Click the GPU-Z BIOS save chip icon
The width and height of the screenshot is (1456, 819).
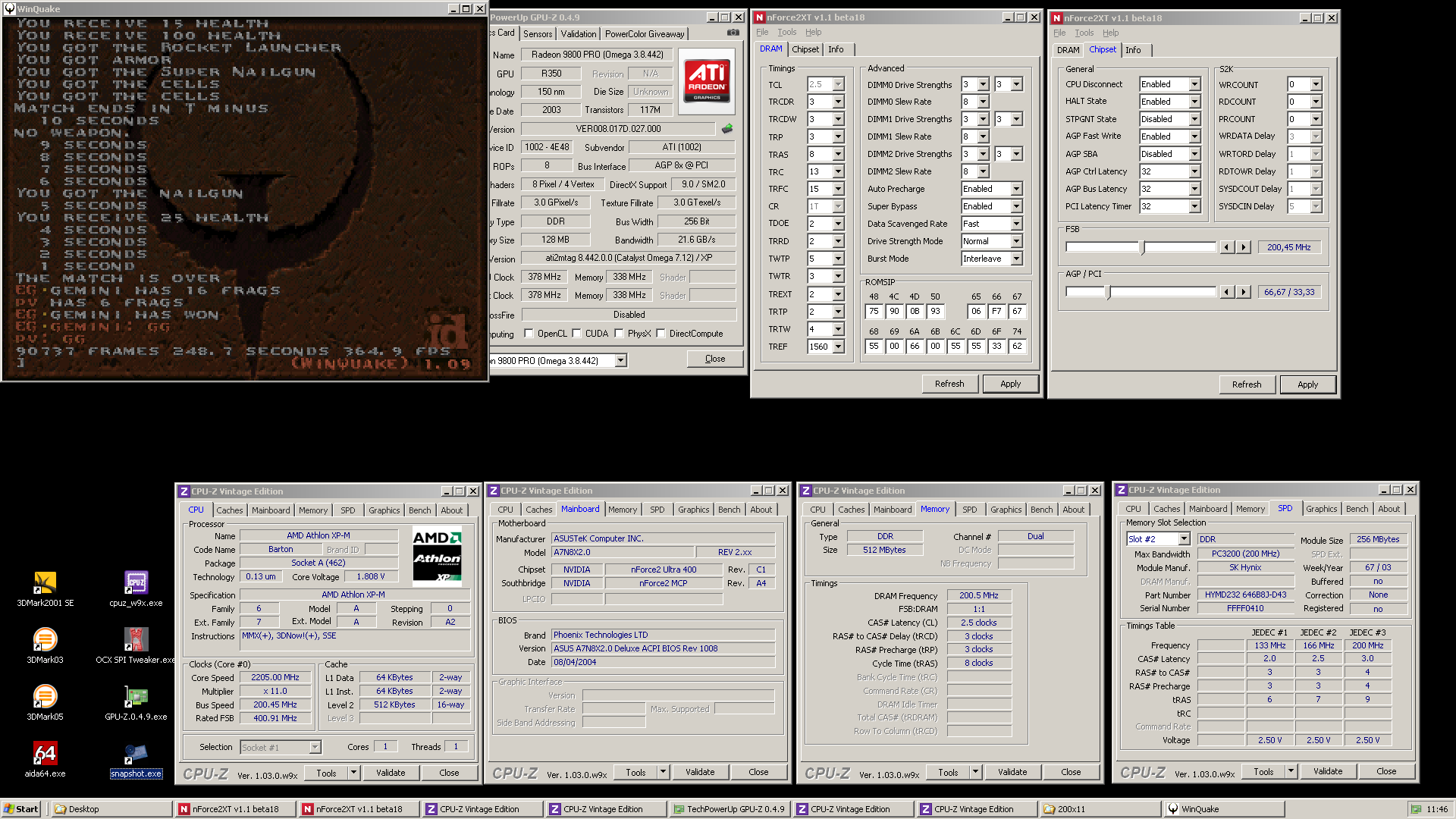(727, 129)
